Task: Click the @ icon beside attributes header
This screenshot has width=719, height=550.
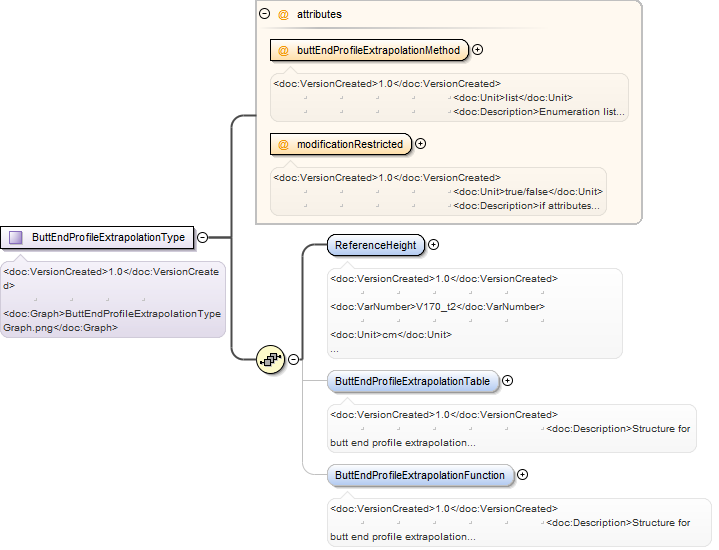Action: (283, 15)
